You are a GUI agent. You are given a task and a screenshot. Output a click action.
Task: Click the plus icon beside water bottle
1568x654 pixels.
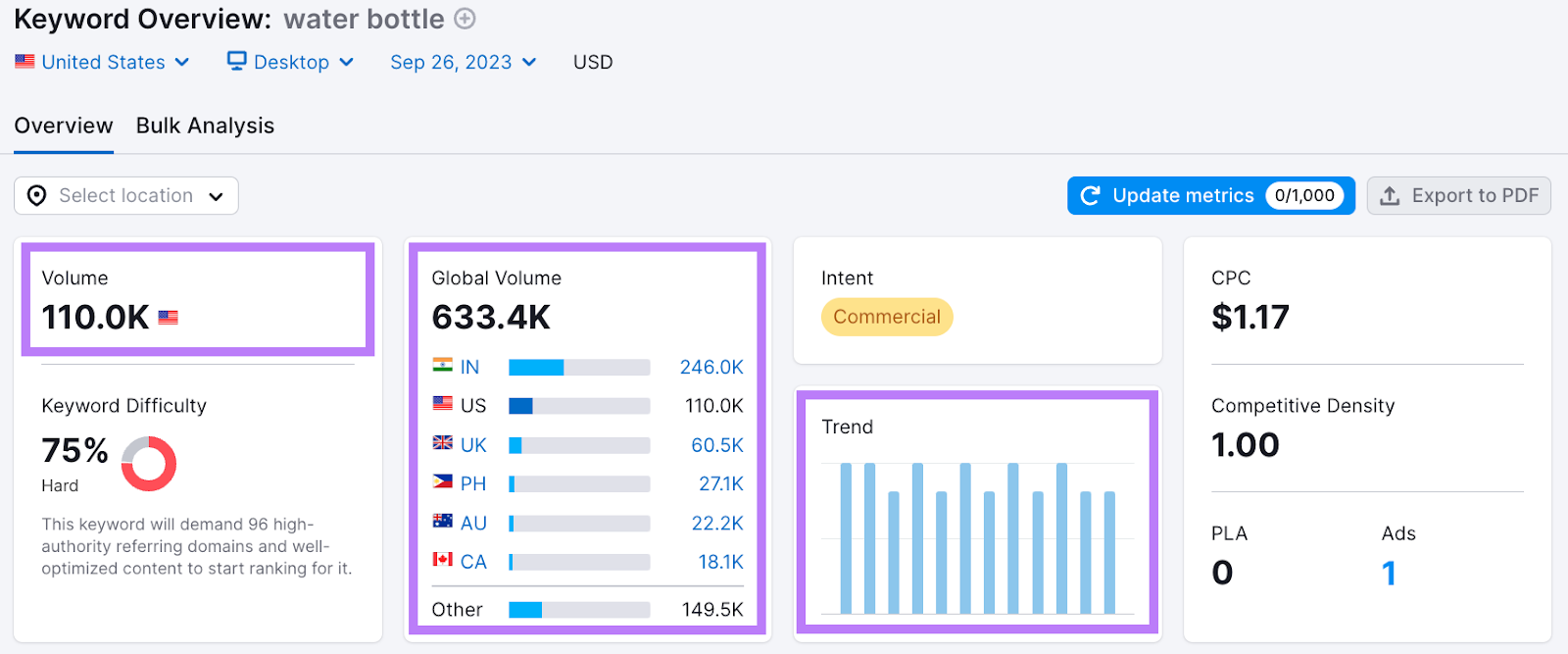(465, 19)
